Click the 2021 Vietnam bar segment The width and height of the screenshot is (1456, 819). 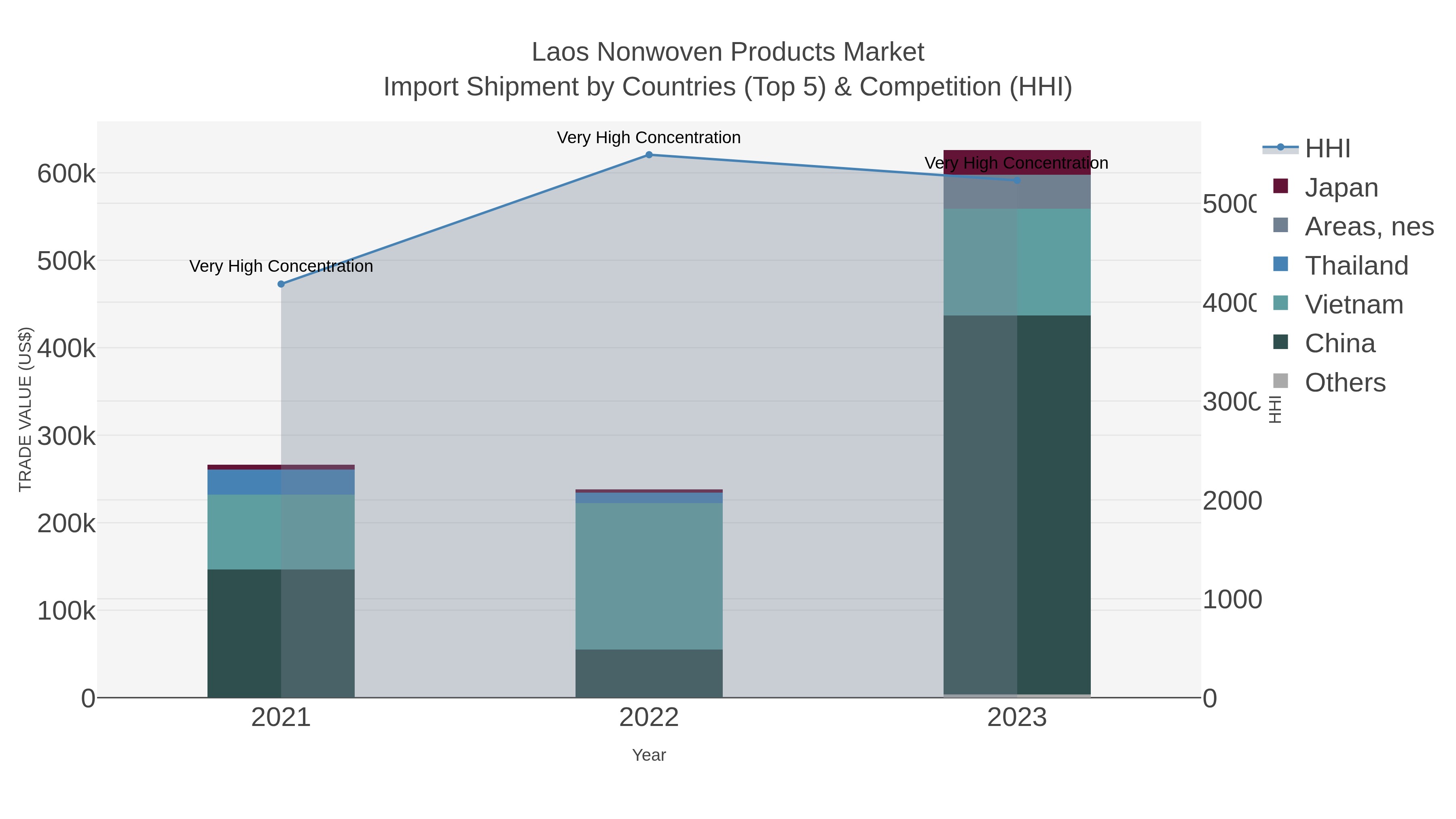281,532
